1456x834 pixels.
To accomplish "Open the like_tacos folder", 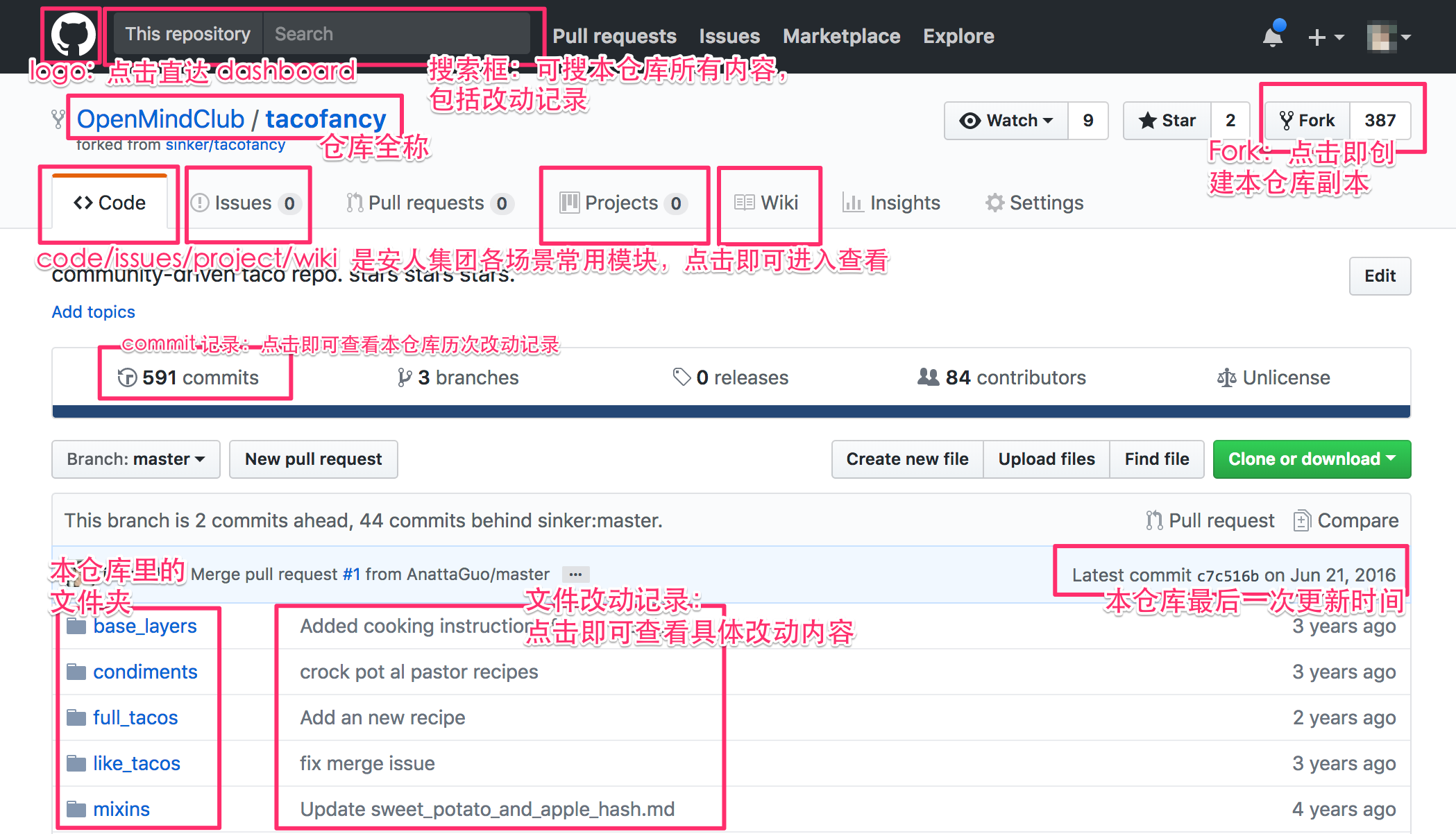I will [137, 764].
